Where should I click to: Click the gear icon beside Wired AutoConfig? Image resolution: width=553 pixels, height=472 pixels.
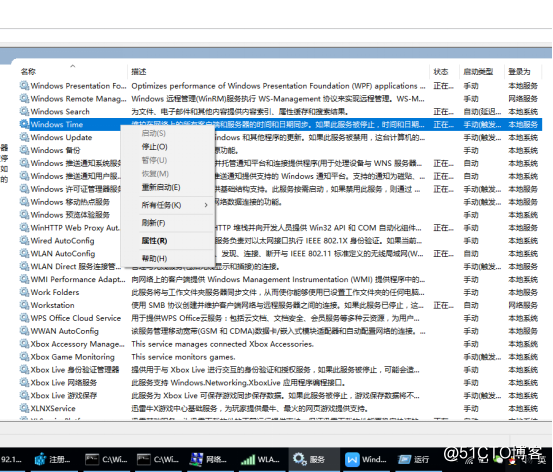pos(24,241)
